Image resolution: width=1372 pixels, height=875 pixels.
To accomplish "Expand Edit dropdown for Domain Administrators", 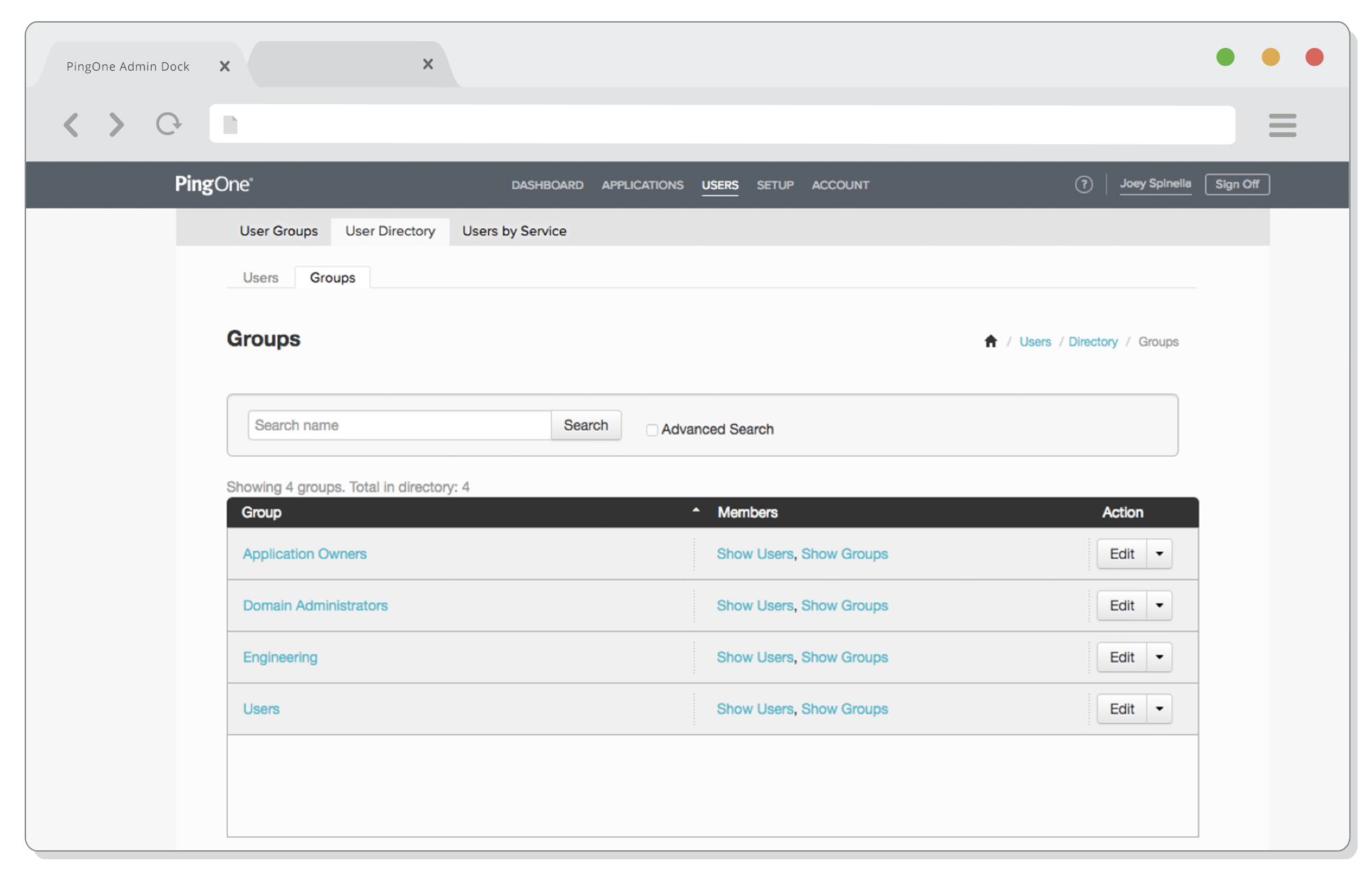I will coord(1159,606).
